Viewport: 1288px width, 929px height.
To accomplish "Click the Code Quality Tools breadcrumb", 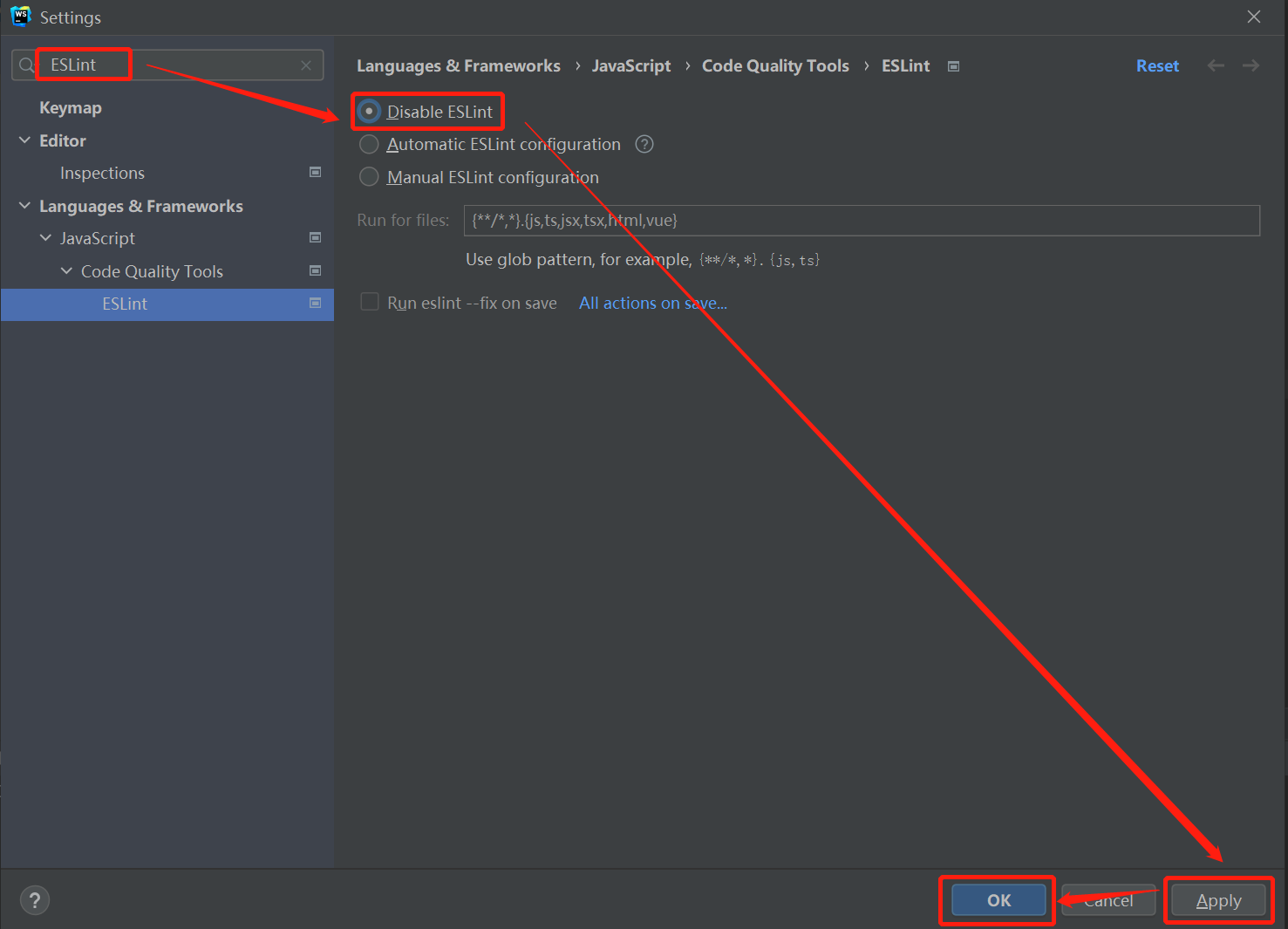I will [x=774, y=65].
